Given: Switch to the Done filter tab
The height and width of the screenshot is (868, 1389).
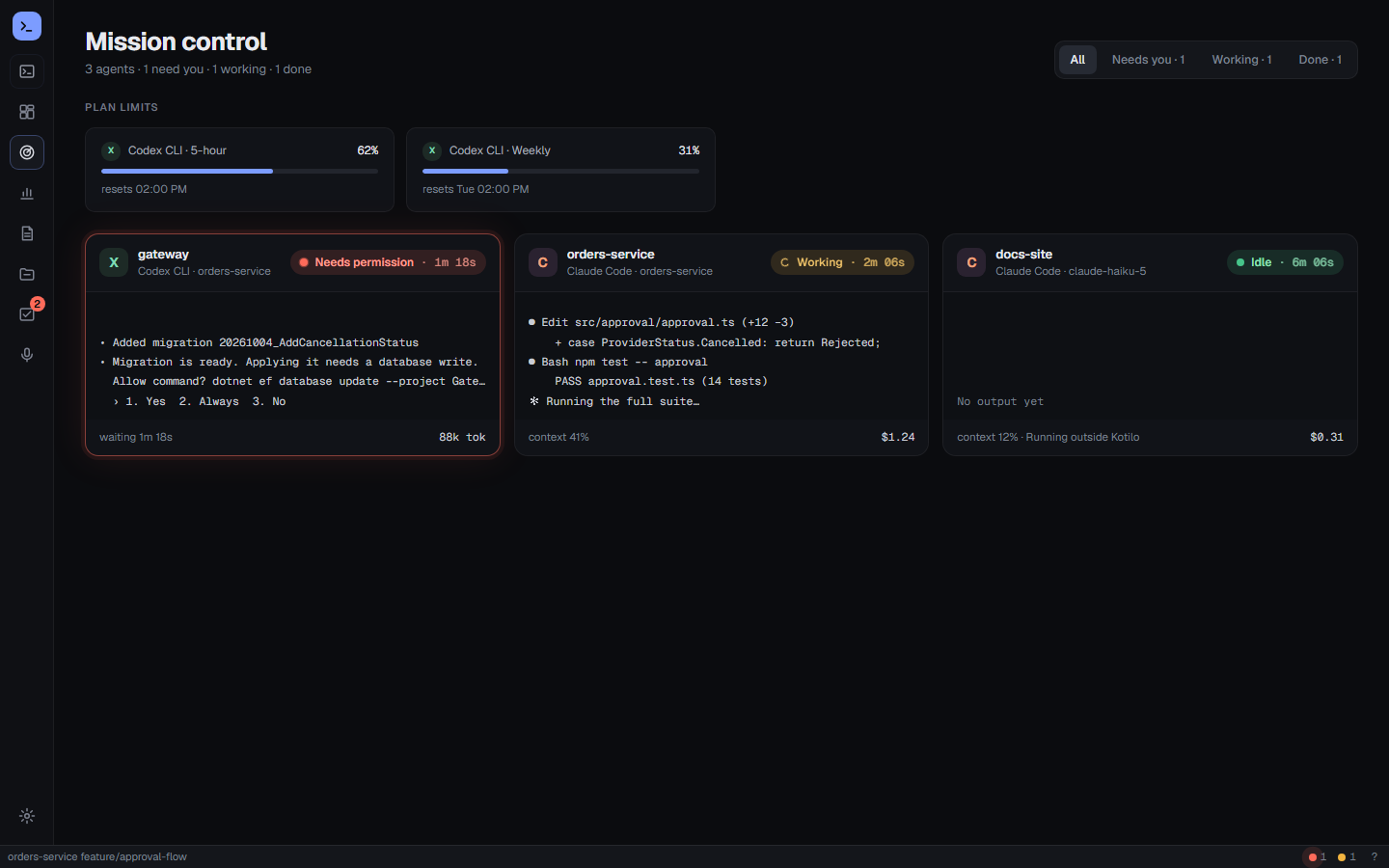Looking at the screenshot, I should (1320, 60).
